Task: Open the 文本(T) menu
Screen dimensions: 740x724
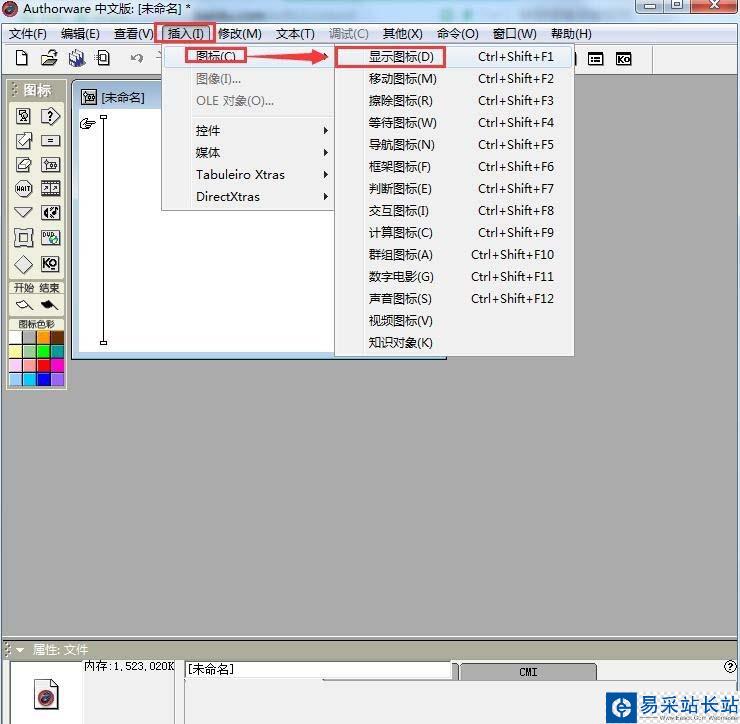Action: [x=295, y=34]
